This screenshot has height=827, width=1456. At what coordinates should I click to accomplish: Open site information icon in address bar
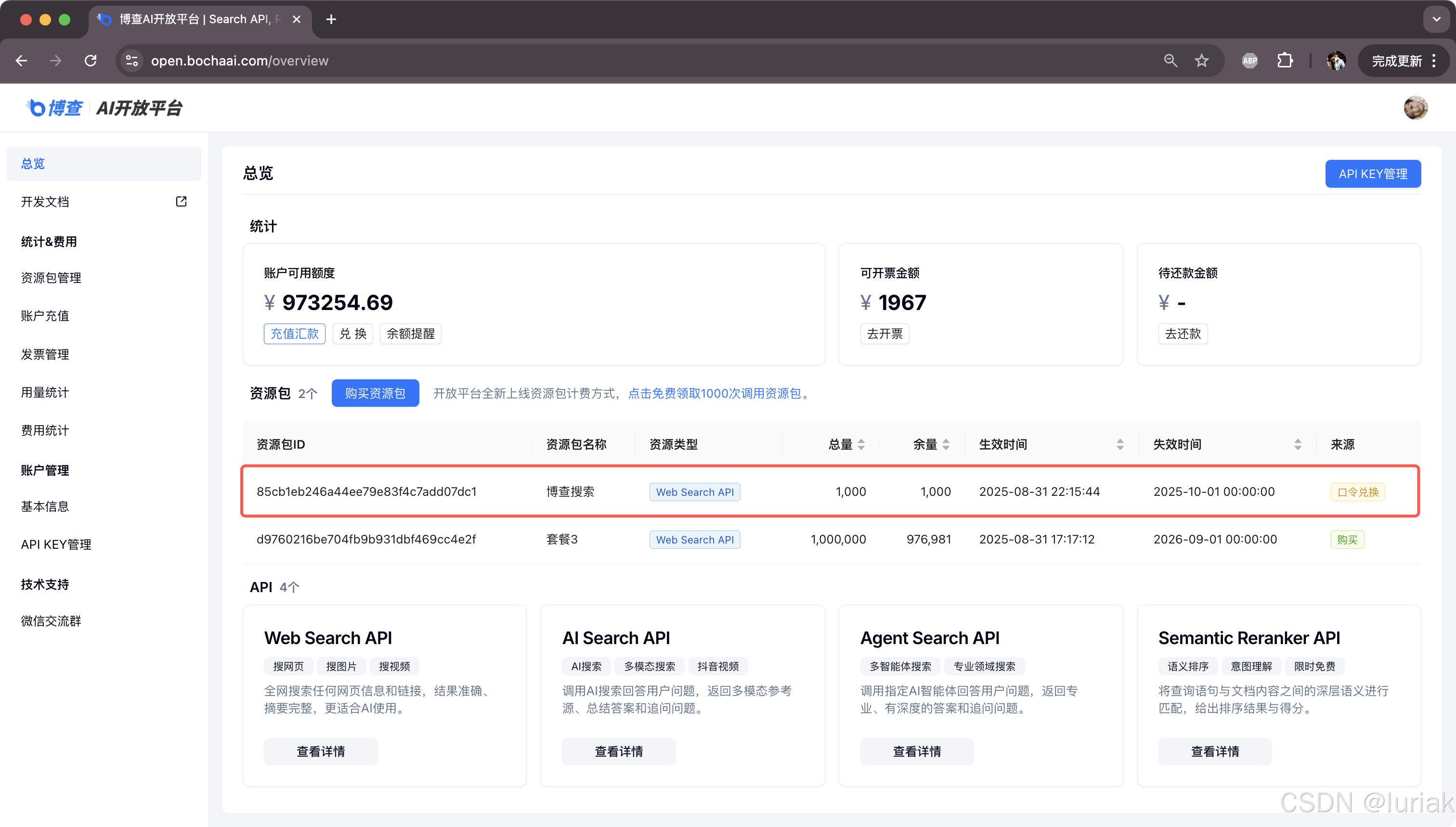click(132, 61)
